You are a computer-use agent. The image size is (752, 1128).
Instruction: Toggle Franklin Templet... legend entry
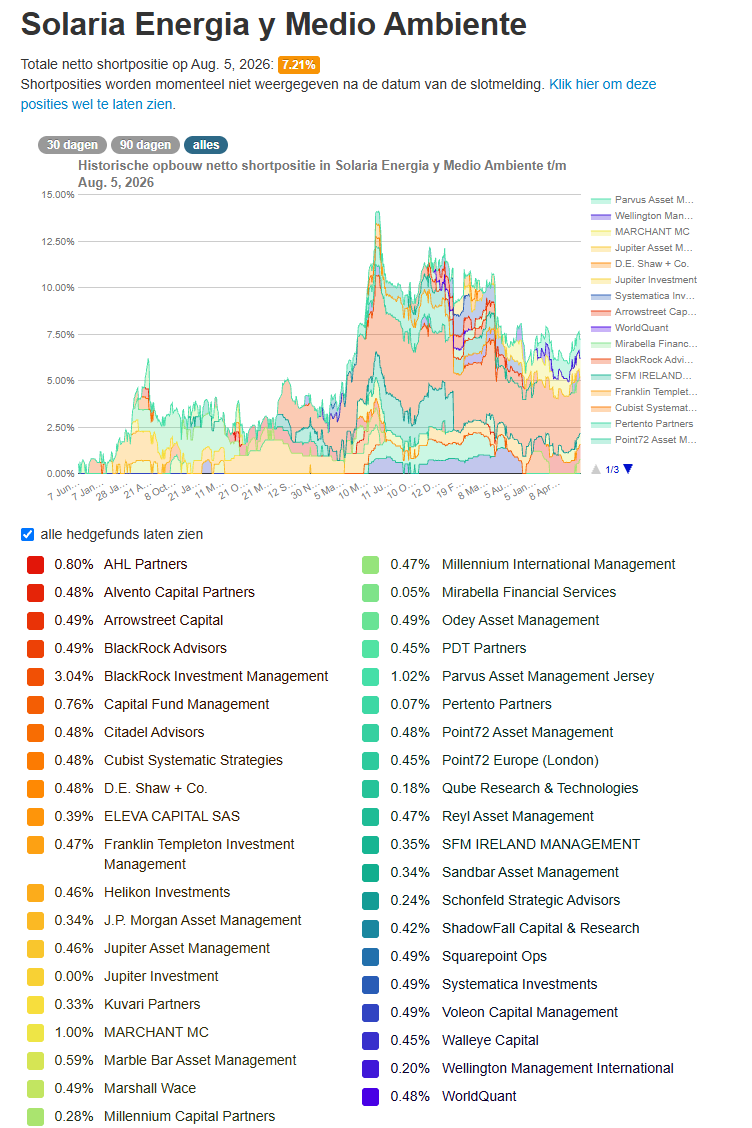(644, 392)
